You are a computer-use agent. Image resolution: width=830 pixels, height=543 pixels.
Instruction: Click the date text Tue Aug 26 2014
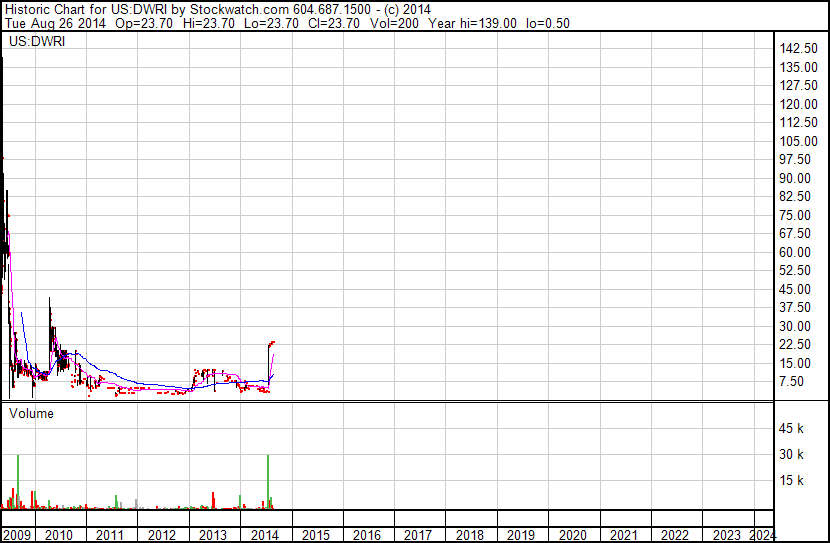55,24
